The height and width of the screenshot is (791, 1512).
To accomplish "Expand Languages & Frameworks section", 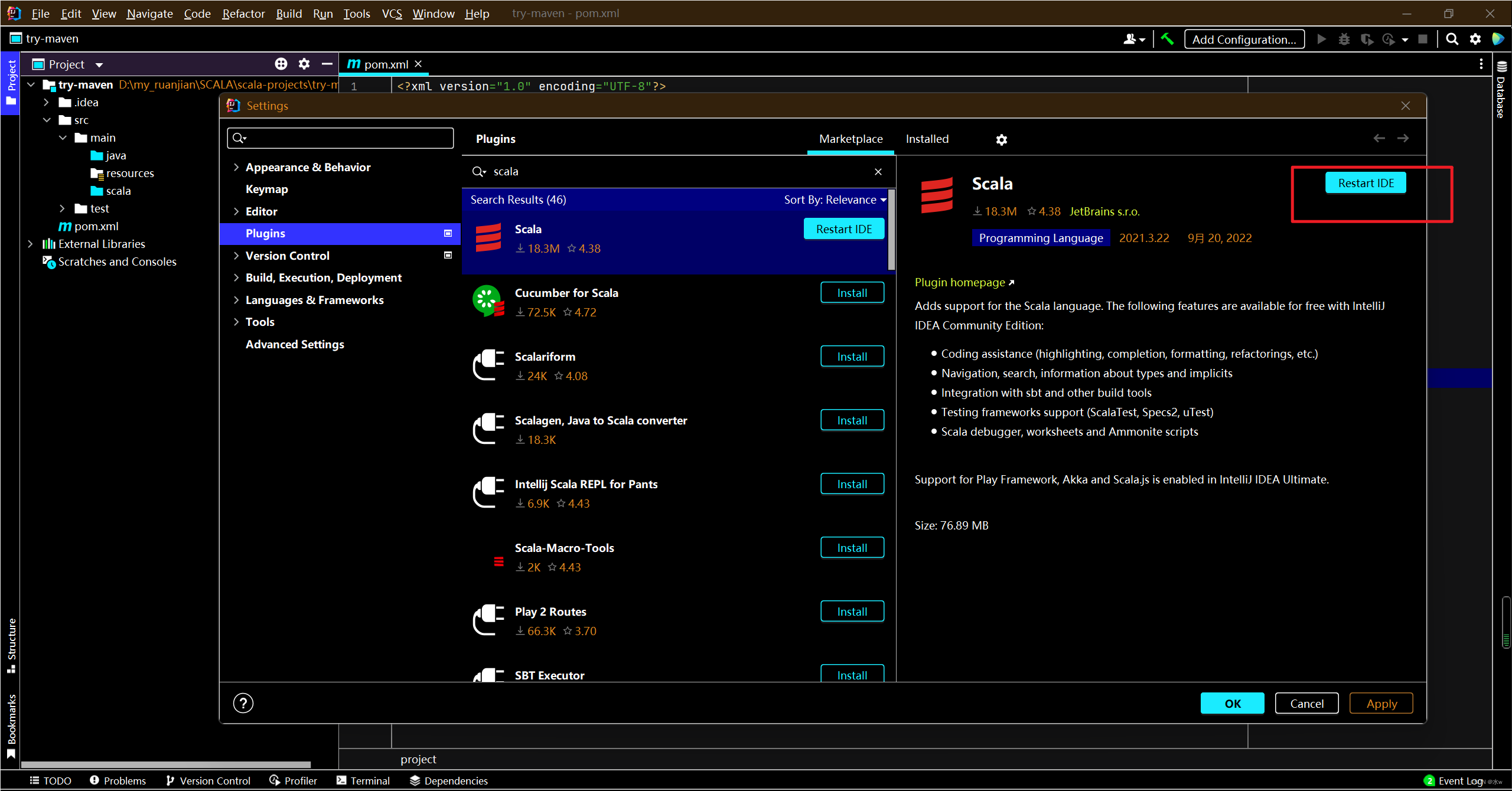I will 236,300.
